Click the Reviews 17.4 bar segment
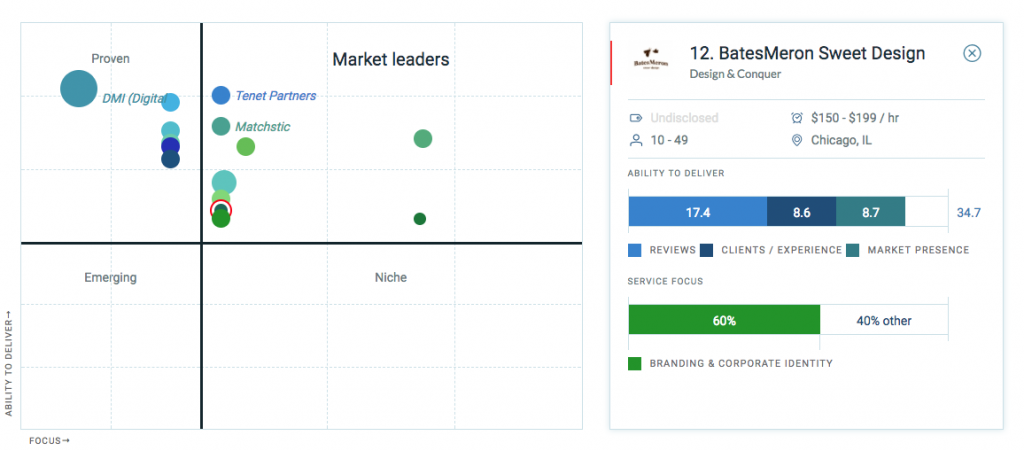 pos(697,213)
